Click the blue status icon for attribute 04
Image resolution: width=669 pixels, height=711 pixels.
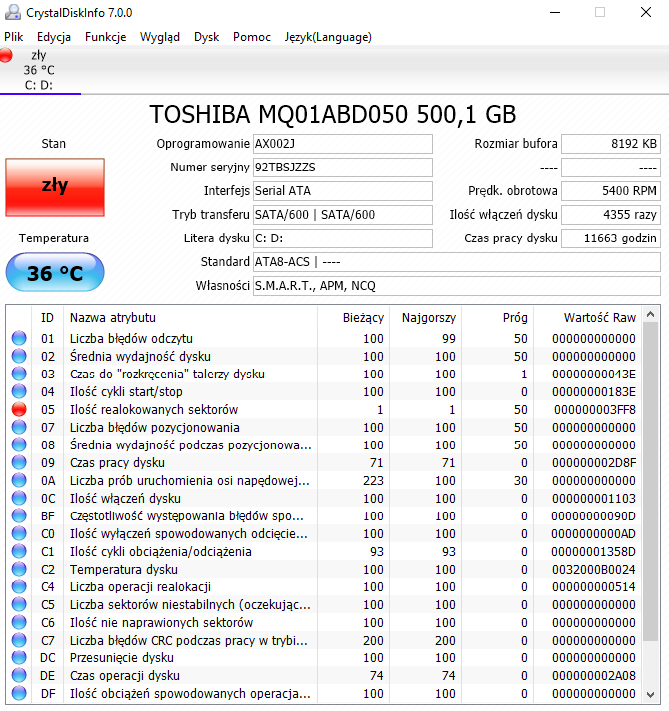[19, 391]
